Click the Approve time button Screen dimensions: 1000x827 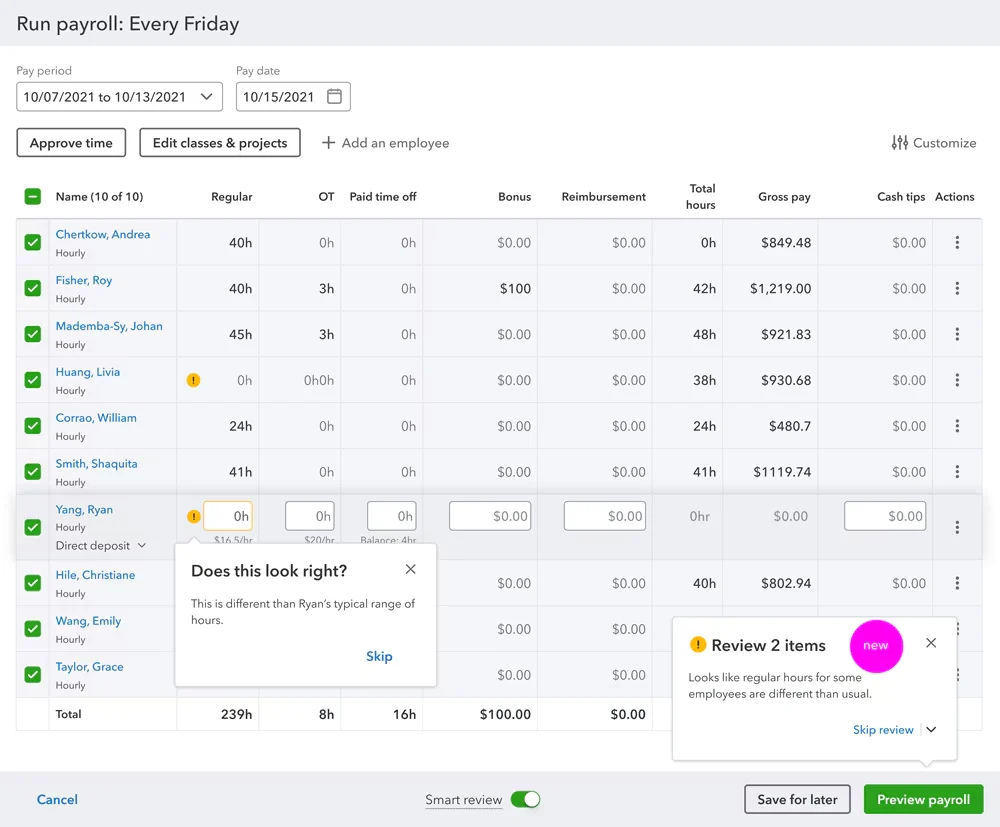pyautogui.click(x=71, y=143)
